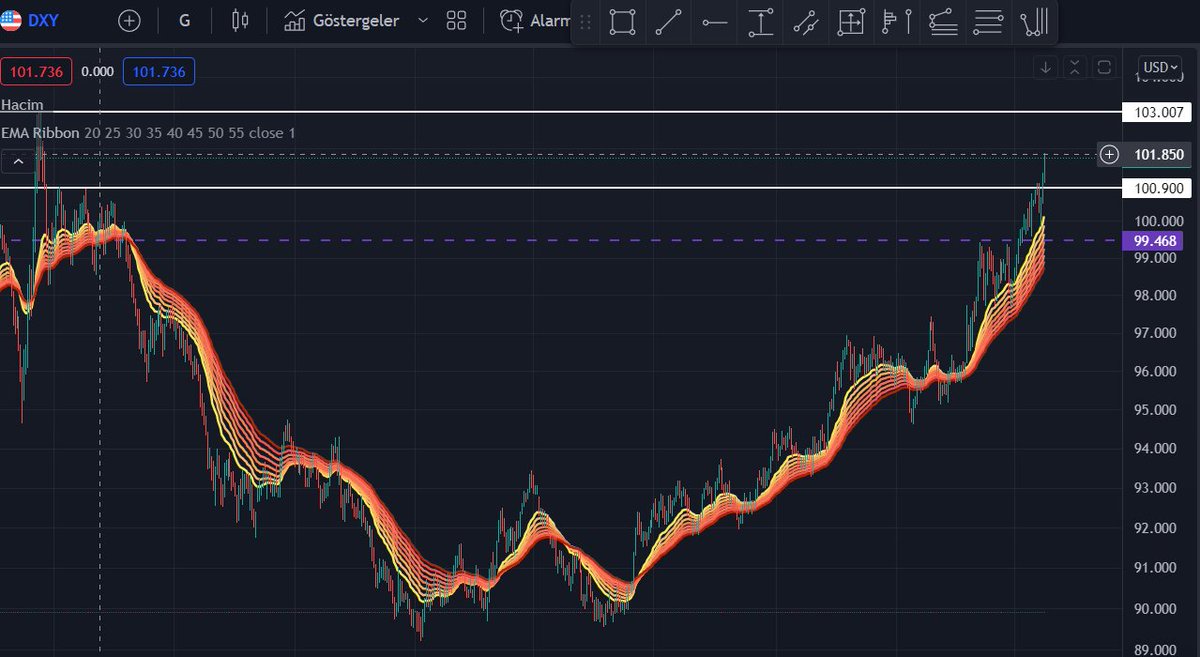Viewport: 1200px width, 657px height.
Task: Expand the favorite indicators dropdown arrow
Action: 423,20
